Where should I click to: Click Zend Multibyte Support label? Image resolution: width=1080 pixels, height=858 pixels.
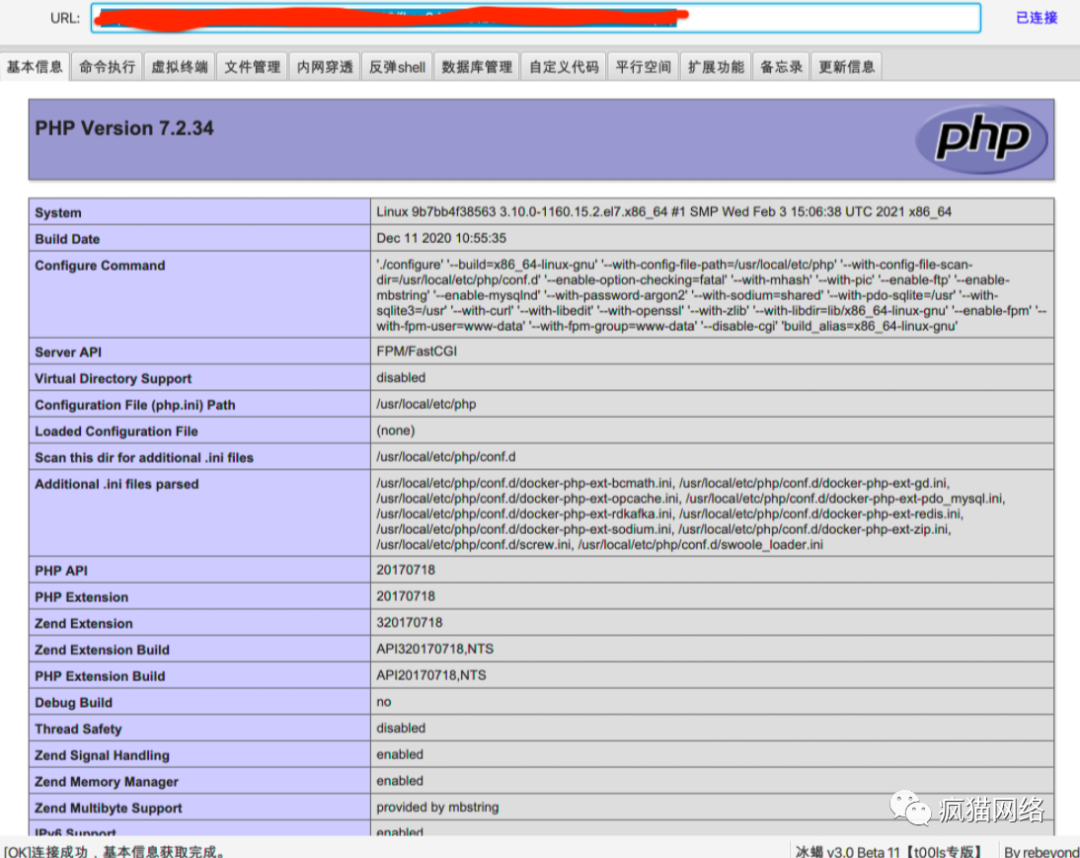coord(108,808)
